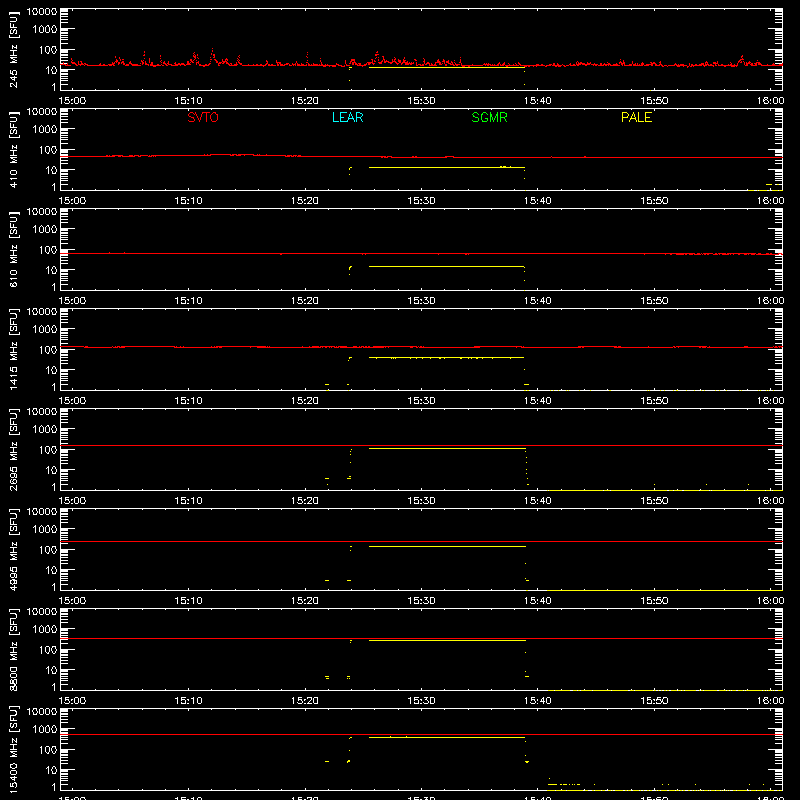Select the '245 MHz [SFU]' axis label
Viewport: 800px width, 800px height.
coord(14,49)
